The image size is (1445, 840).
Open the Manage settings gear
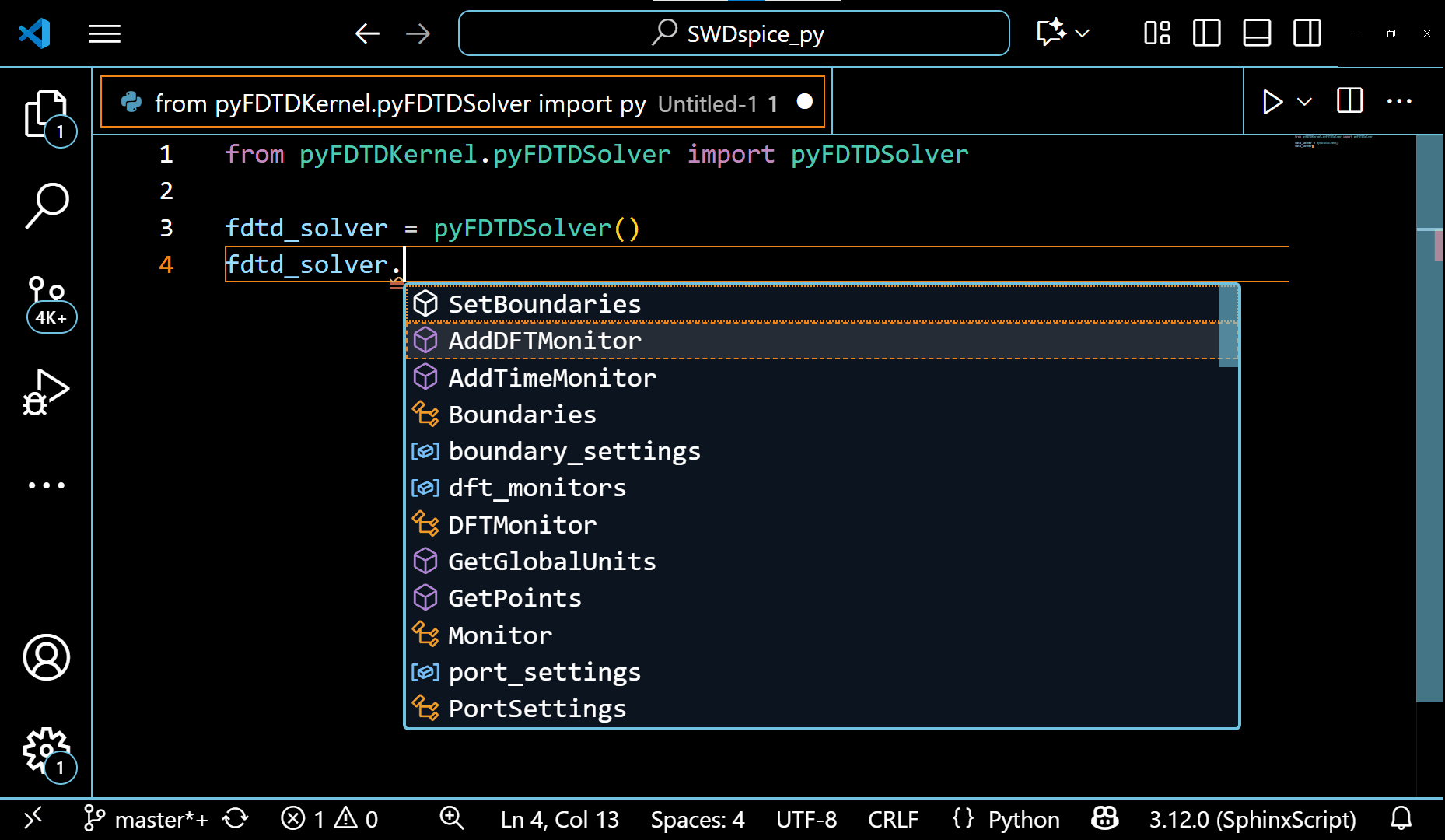(46, 751)
